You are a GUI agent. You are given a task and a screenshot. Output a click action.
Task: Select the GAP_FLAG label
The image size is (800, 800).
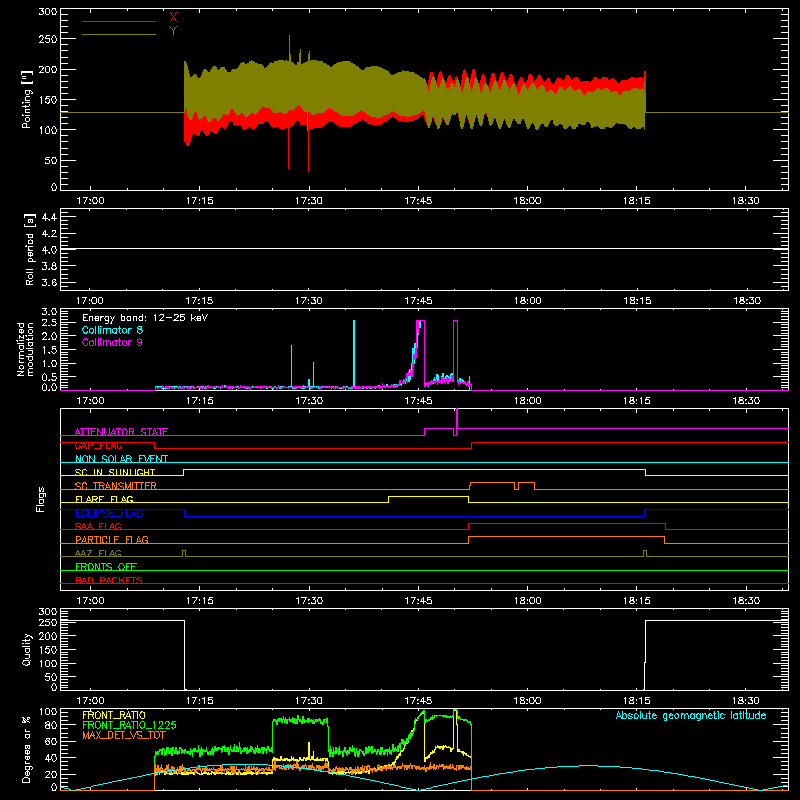pos(99,445)
